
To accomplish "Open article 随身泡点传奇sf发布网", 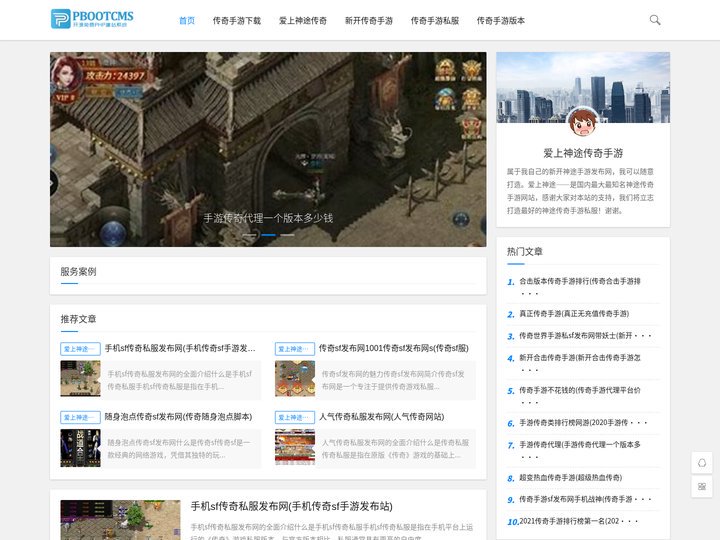I will tap(178, 416).
